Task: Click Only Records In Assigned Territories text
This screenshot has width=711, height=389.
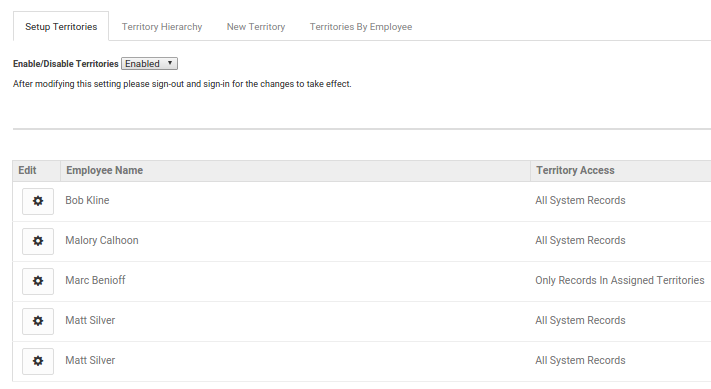Action: (x=619, y=280)
